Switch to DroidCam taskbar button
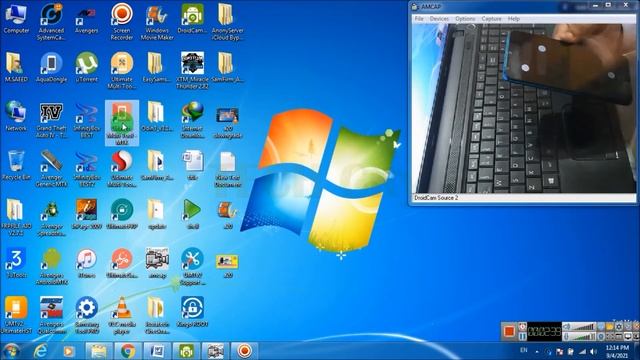 pyautogui.click(x=186, y=351)
